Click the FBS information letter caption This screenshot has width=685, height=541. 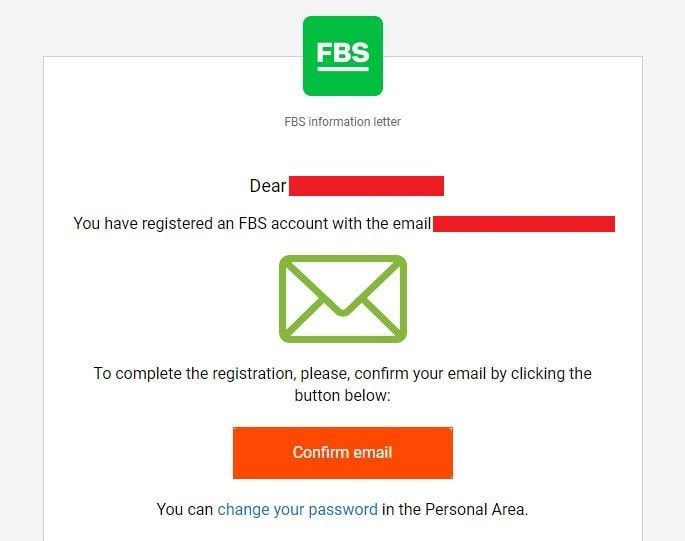point(342,122)
